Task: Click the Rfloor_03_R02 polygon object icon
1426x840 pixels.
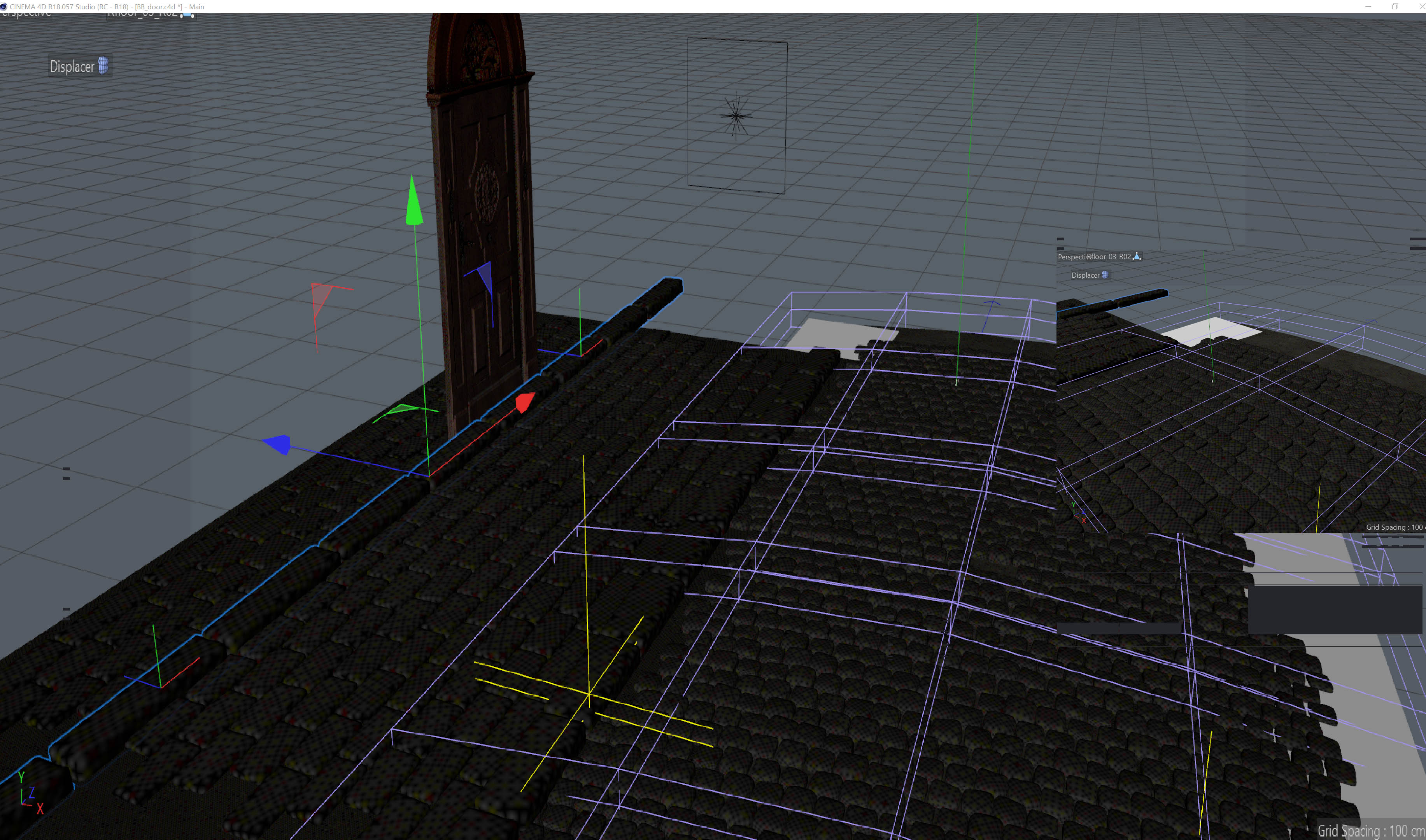Action: 1136,256
